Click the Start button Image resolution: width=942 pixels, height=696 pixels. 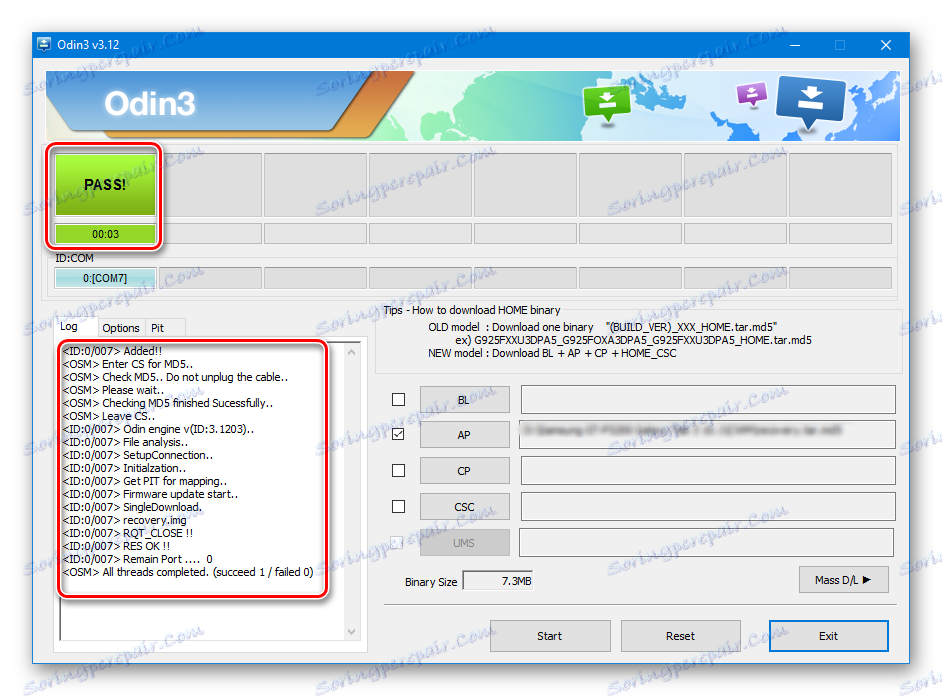(550, 636)
